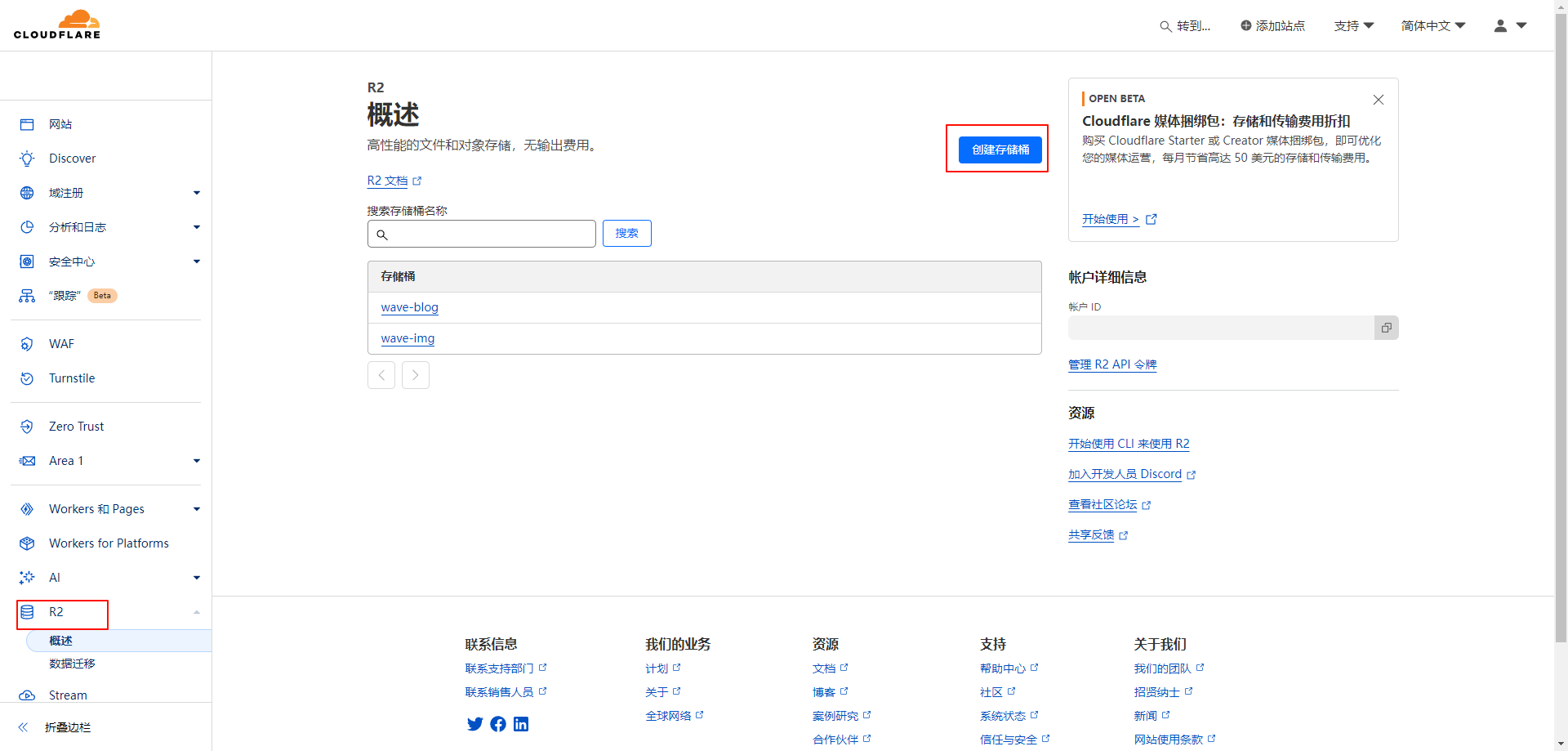
Task: Open the Stream menu item
Action: 68,695
